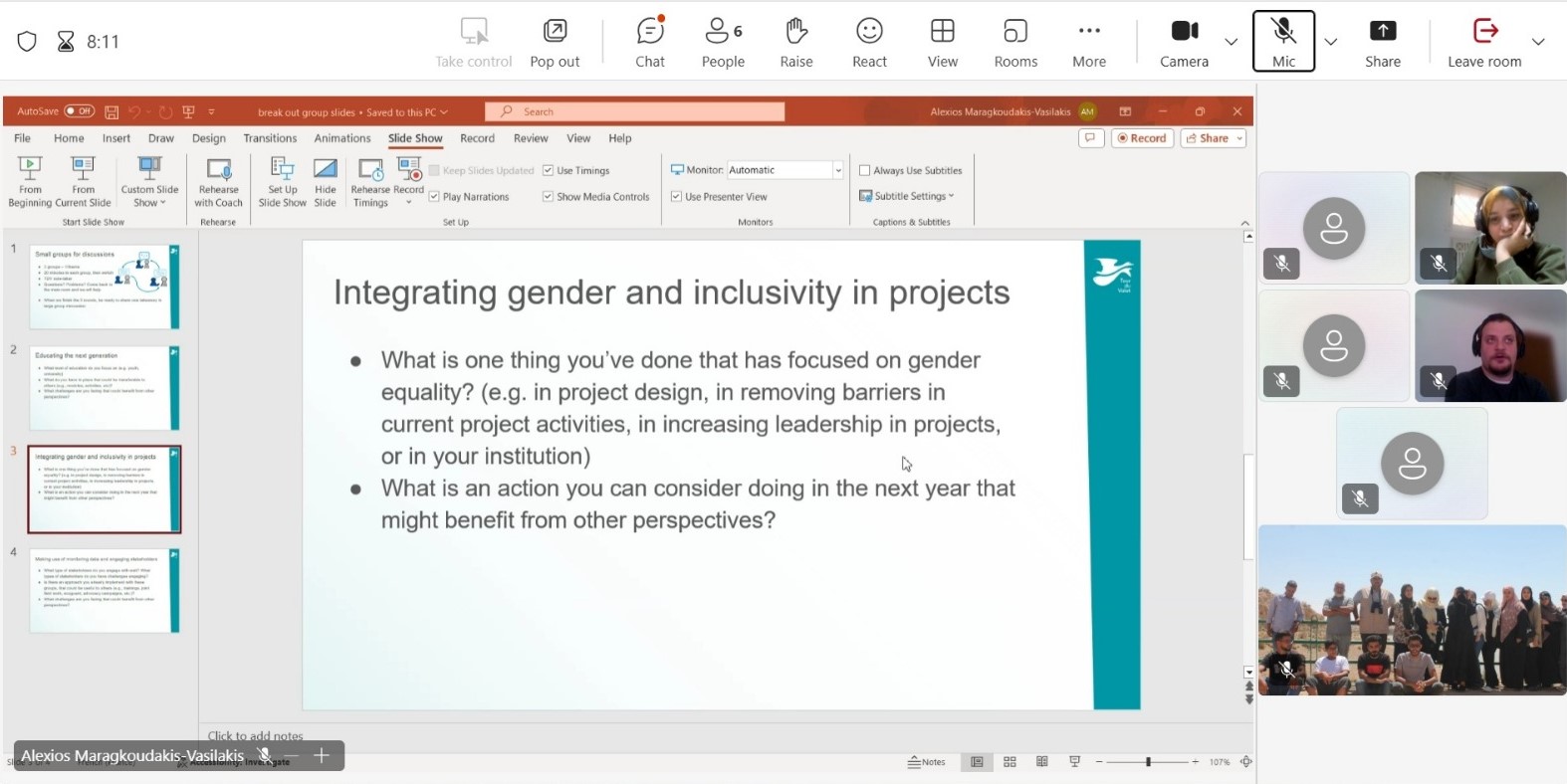The image size is (1567, 784).
Task: Raise your hand in the meeting
Action: [795, 42]
